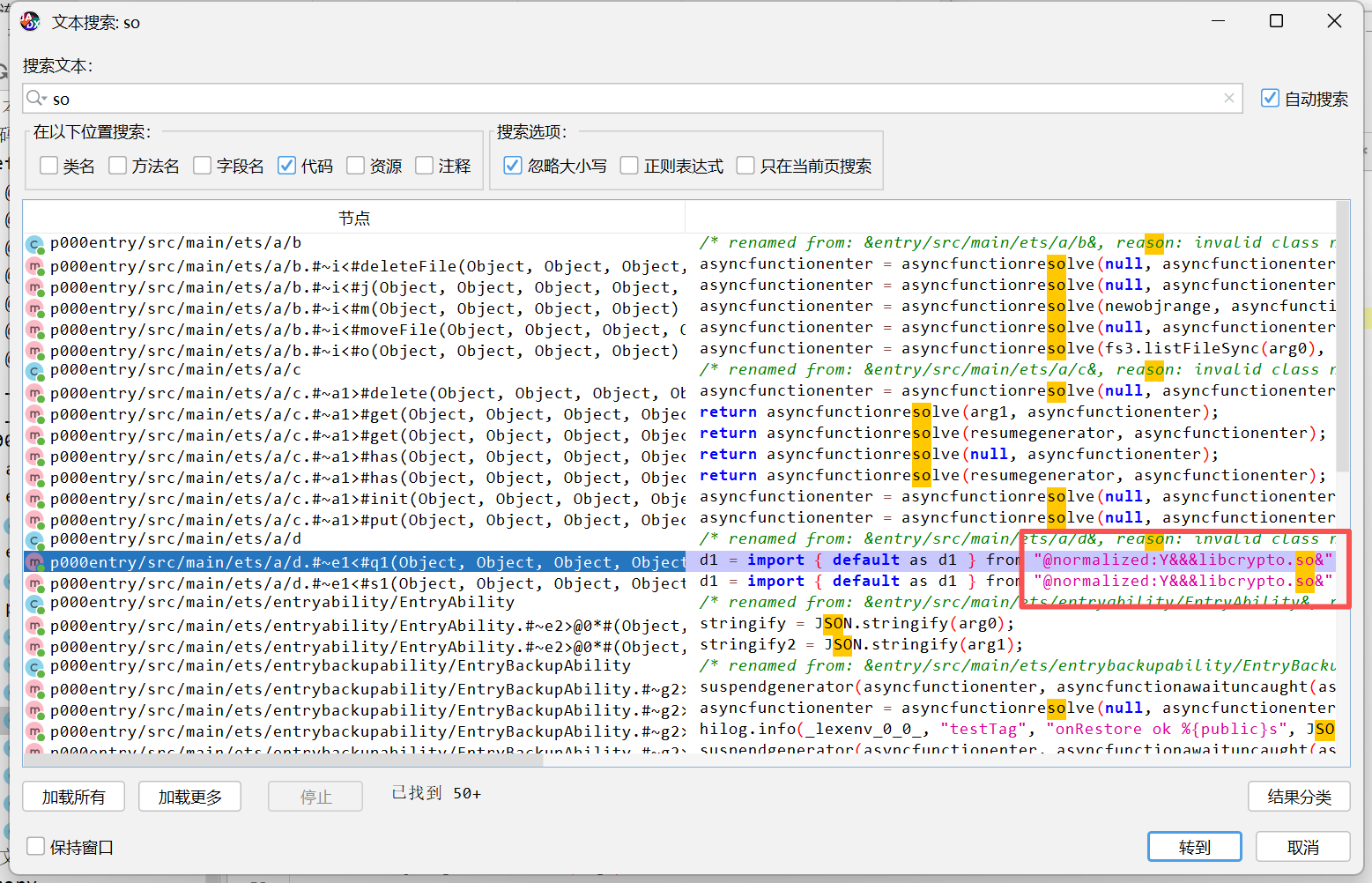Click the class icon for entryability/EntryAbility
1372x883 pixels.
click(x=35, y=604)
